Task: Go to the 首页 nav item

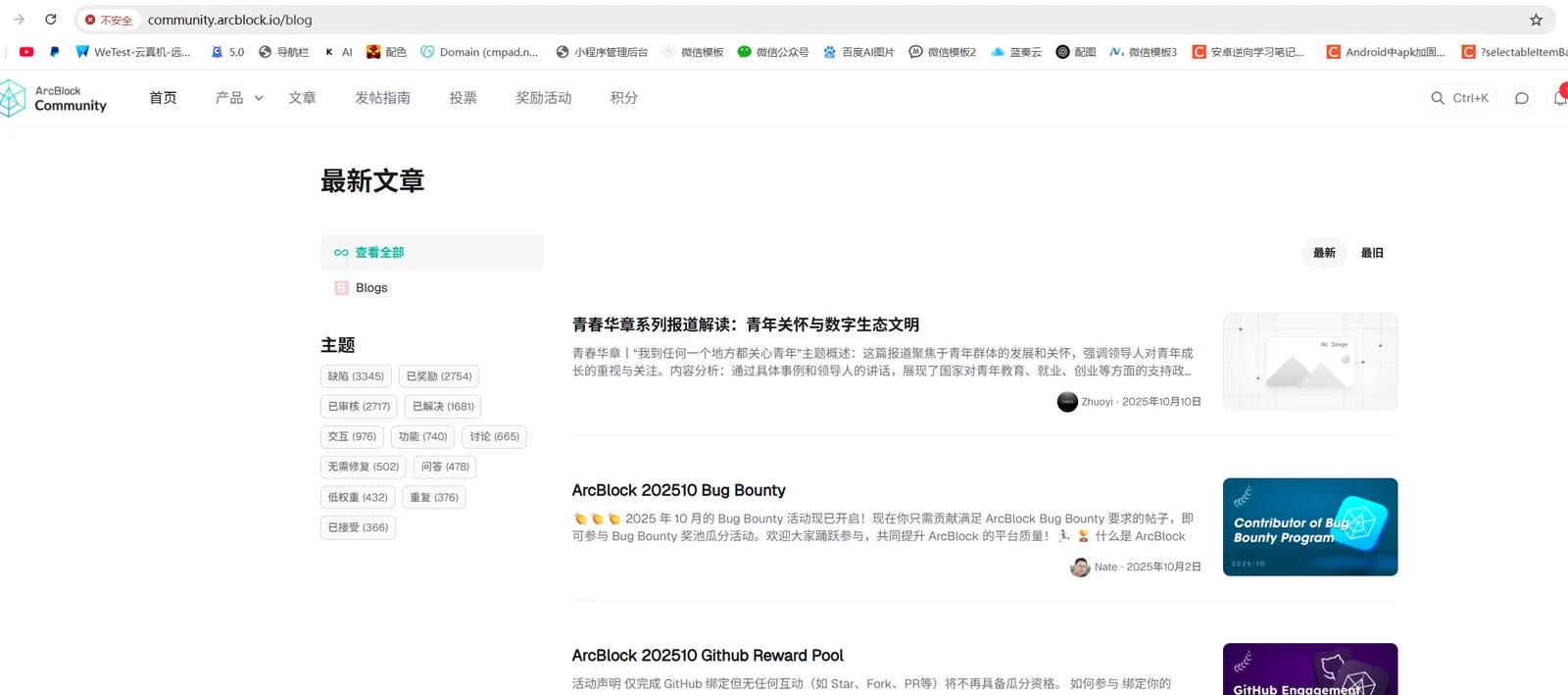Action: coord(163,98)
